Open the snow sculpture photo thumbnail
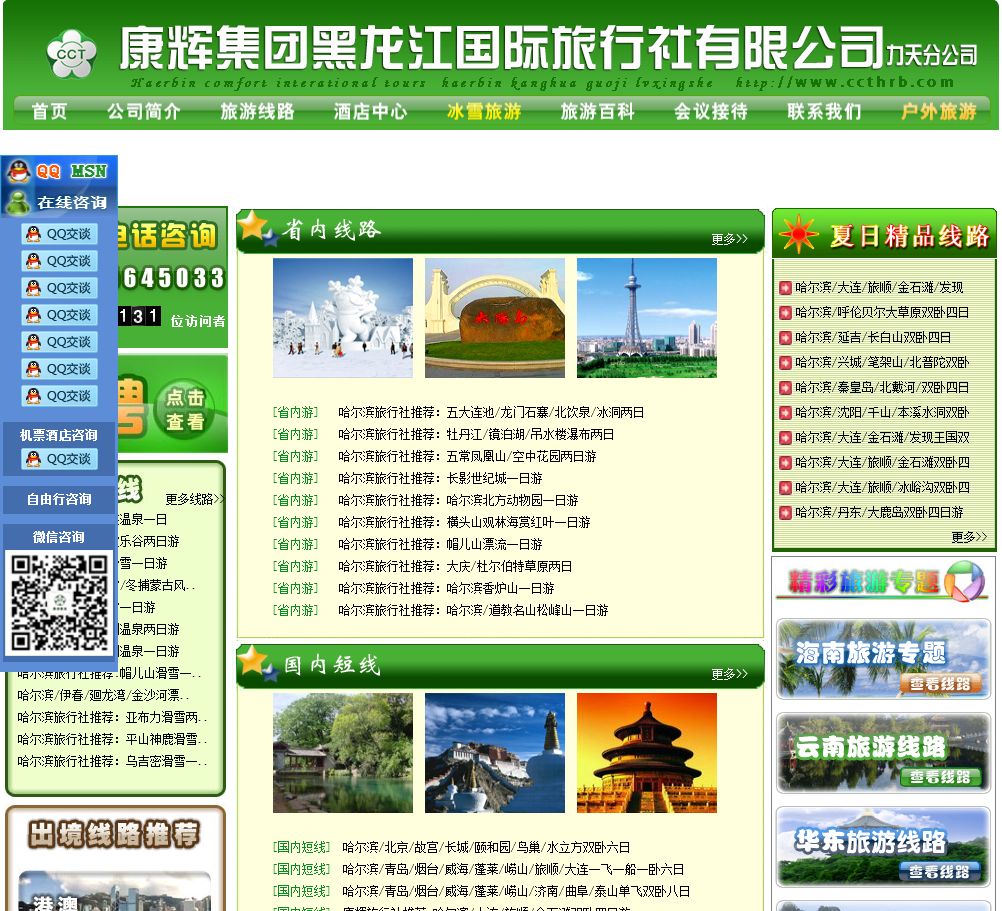Screen dimensions: 1002x911 pos(343,318)
